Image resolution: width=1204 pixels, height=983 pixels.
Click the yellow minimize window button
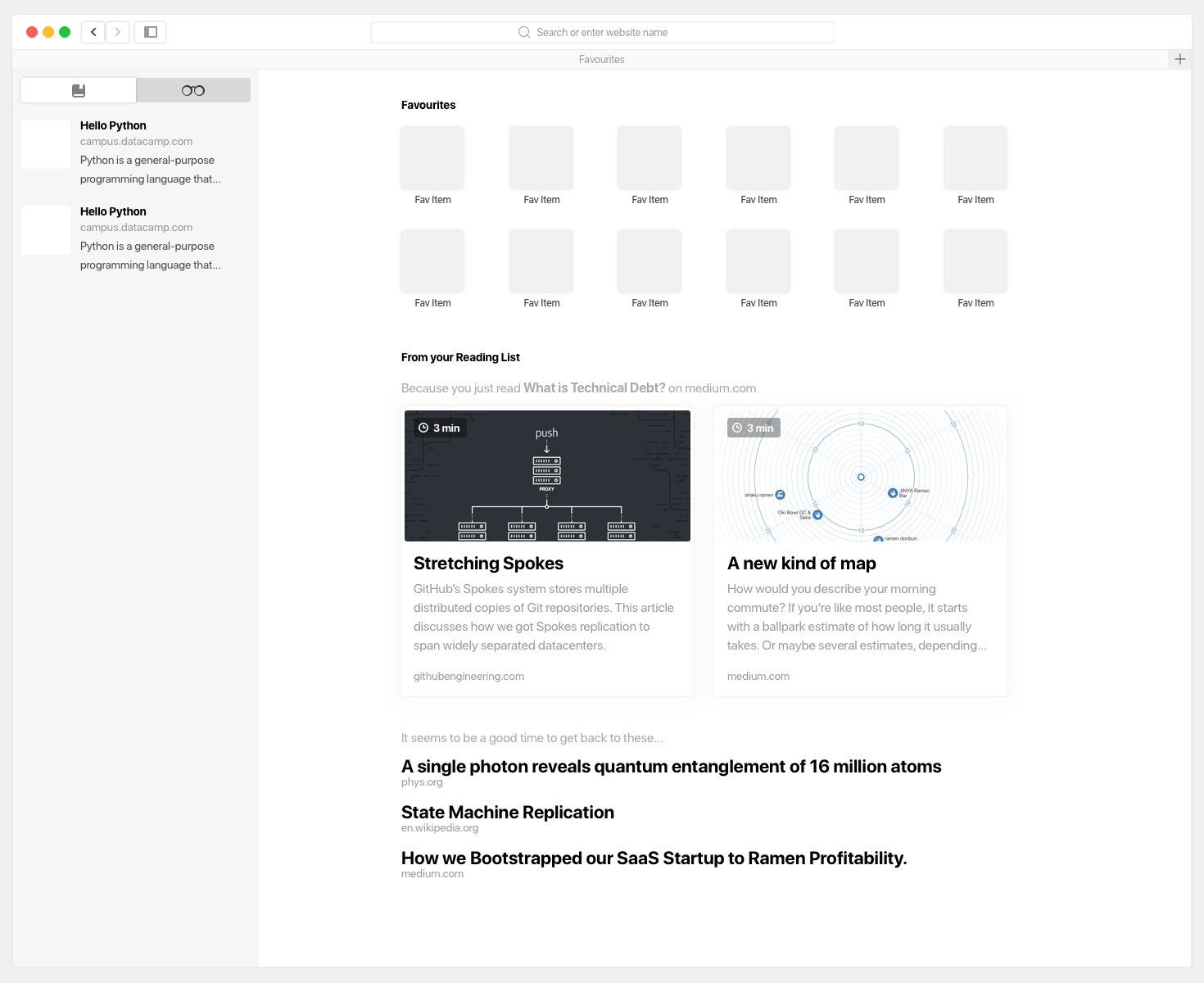[48, 32]
